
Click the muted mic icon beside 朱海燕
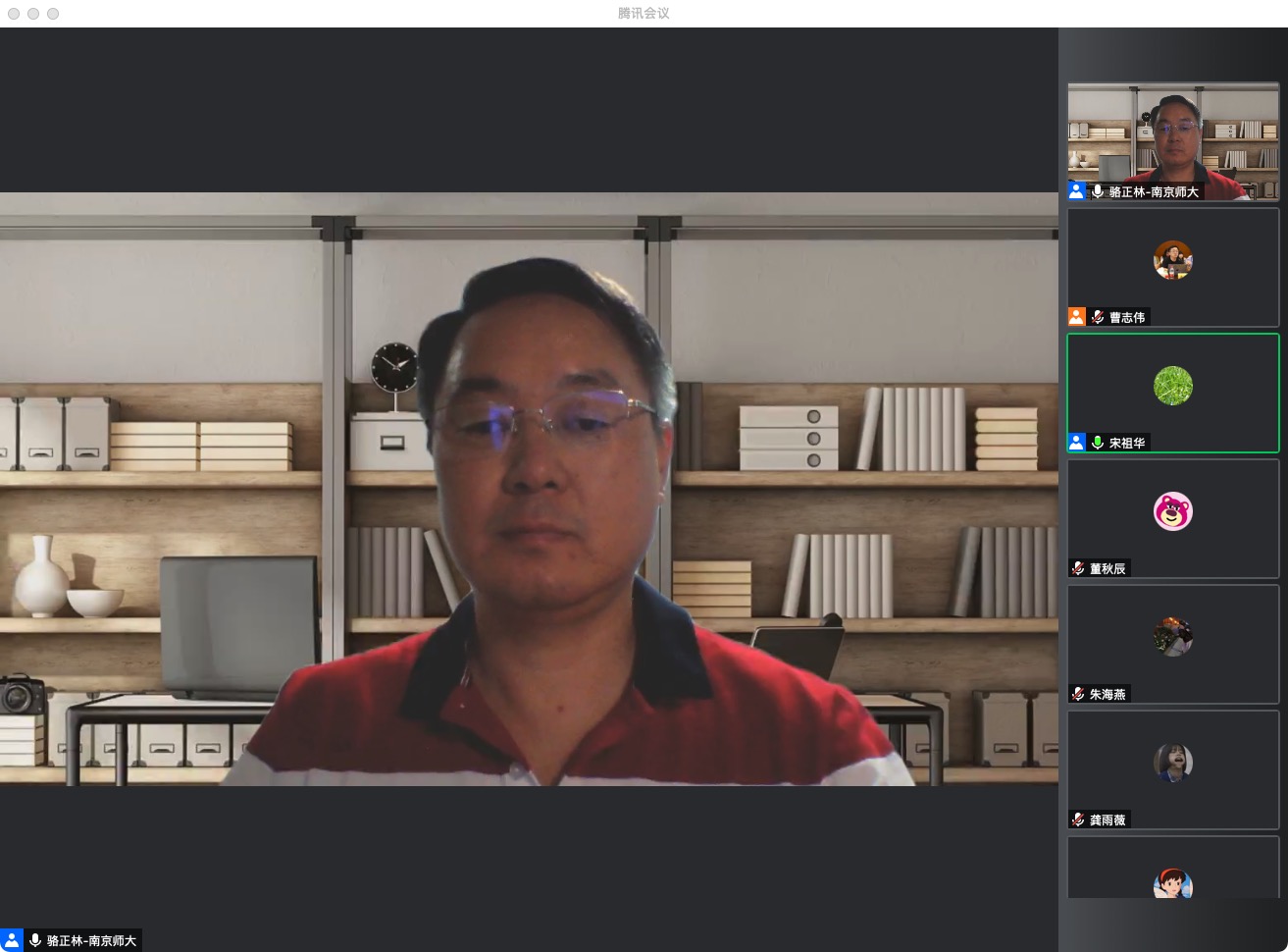pos(1078,694)
